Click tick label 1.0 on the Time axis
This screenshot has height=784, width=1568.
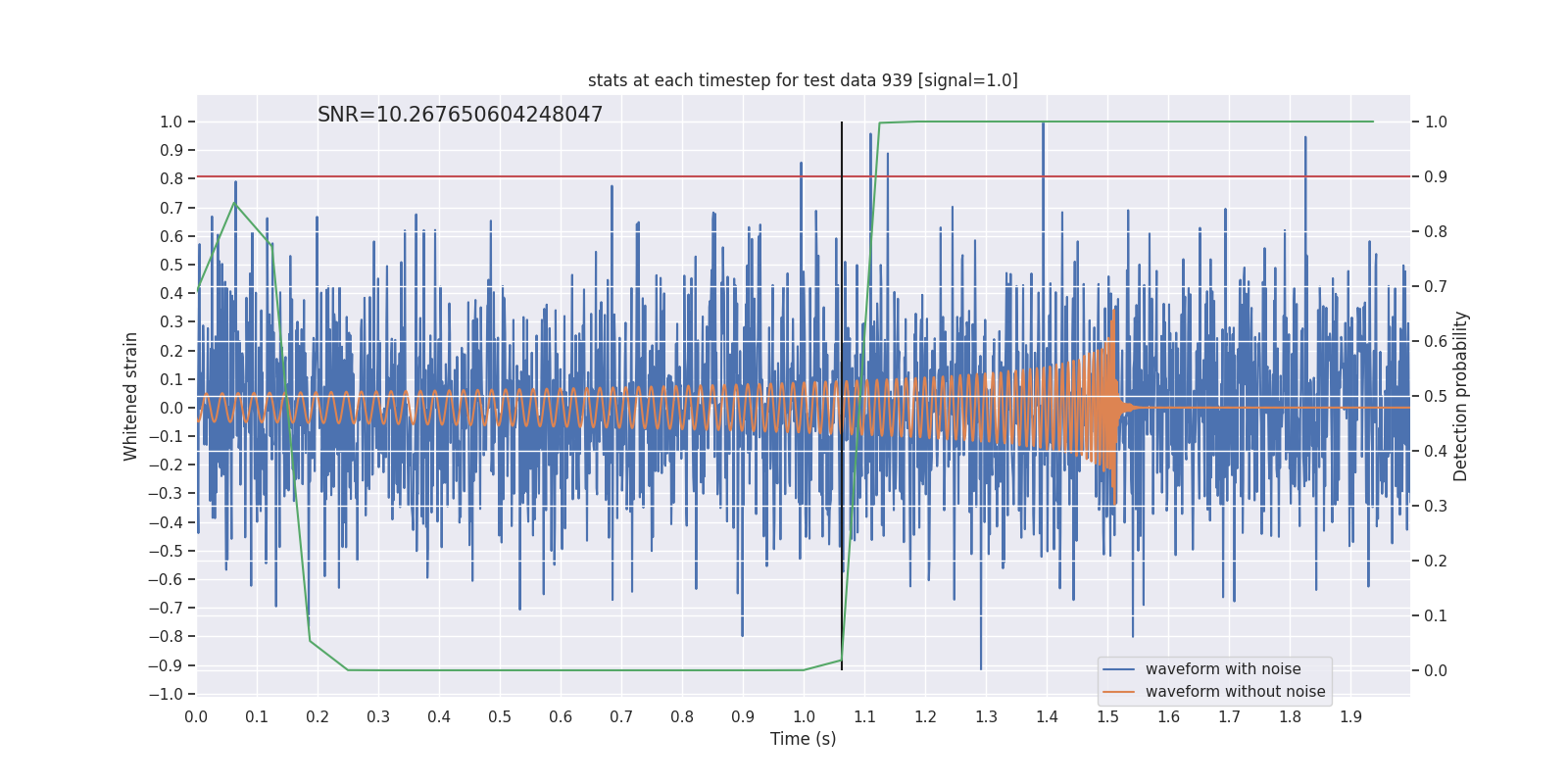pyautogui.click(x=804, y=716)
